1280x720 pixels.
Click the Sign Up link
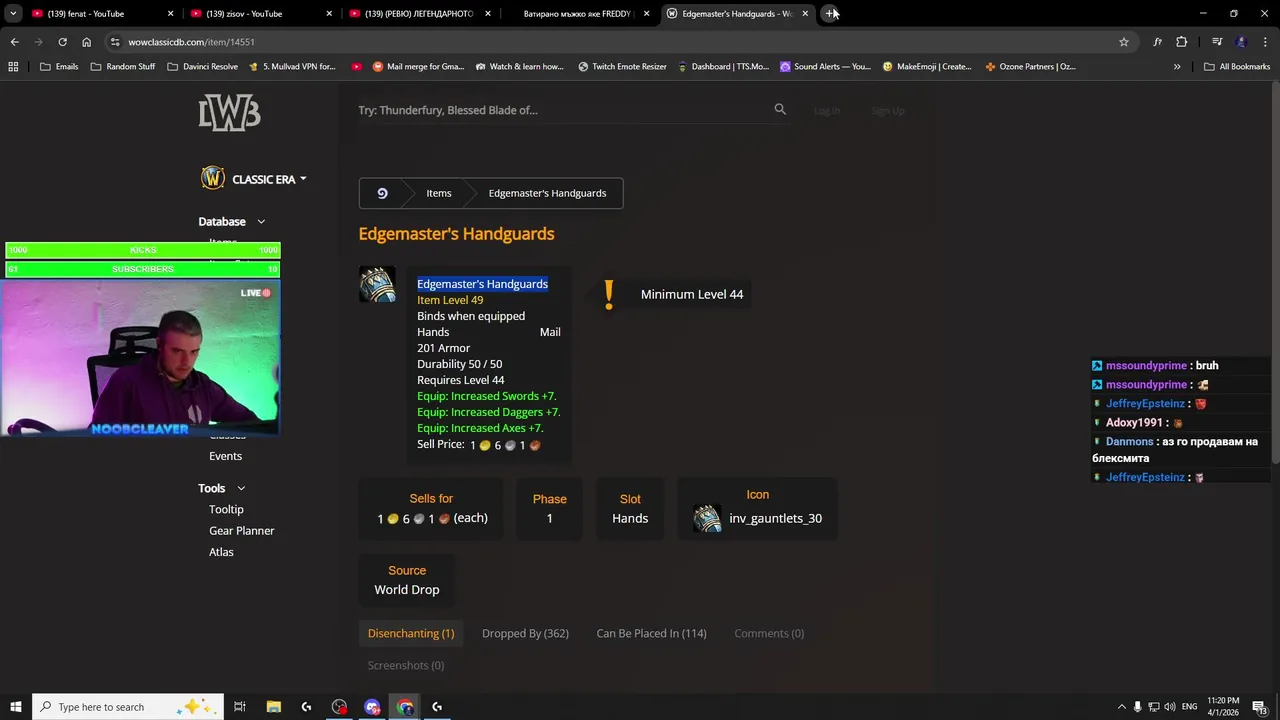pyautogui.click(x=888, y=110)
